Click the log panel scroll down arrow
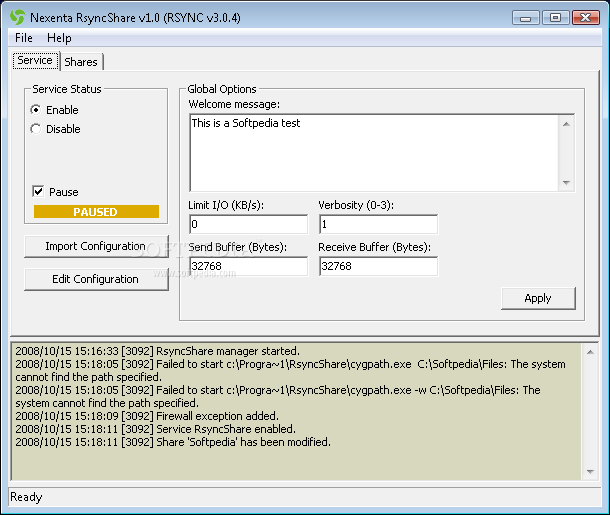 pos(590,471)
